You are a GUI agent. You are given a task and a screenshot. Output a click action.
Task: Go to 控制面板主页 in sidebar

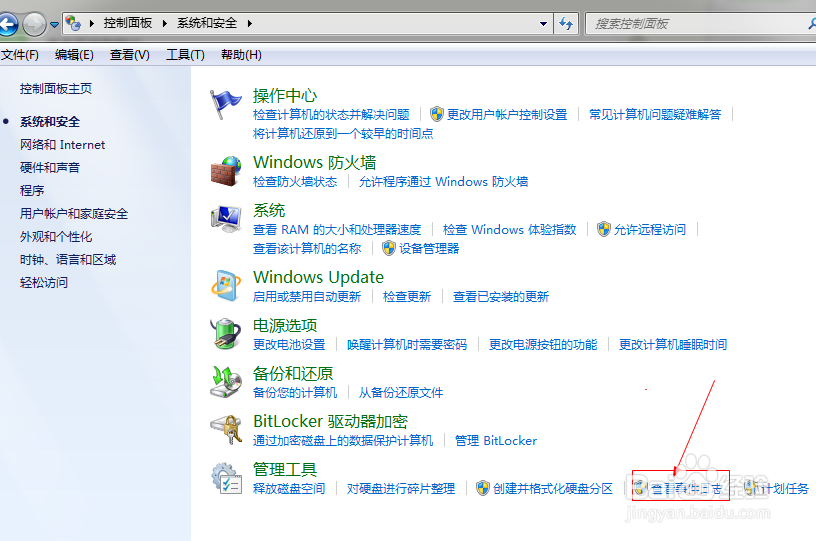[56, 89]
